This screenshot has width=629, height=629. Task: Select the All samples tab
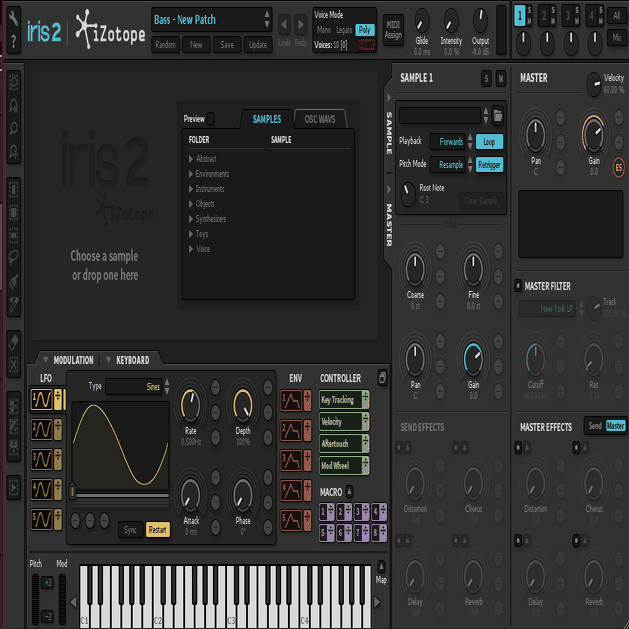(x=617, y=16)
